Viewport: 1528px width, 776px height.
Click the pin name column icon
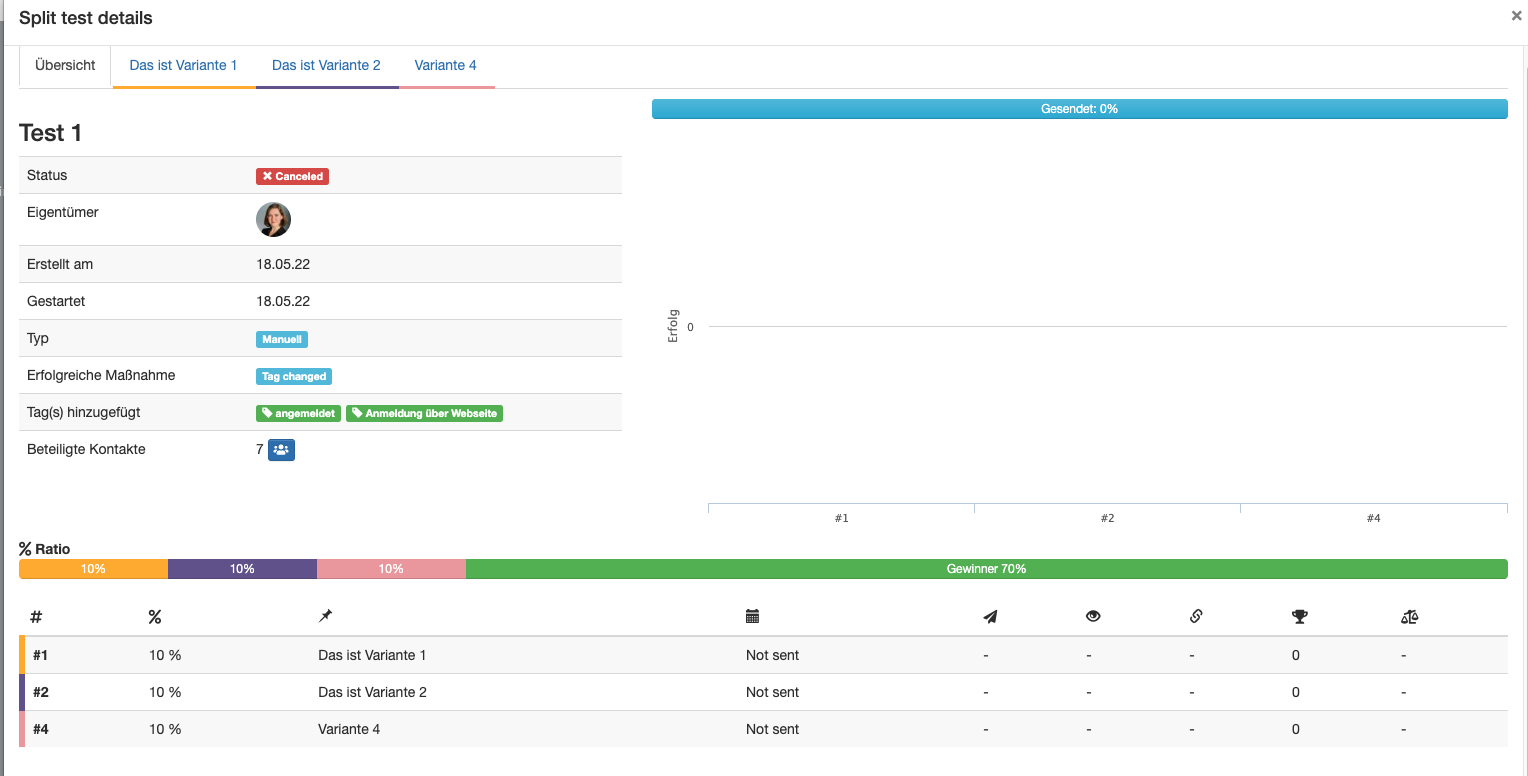point(325,617)
